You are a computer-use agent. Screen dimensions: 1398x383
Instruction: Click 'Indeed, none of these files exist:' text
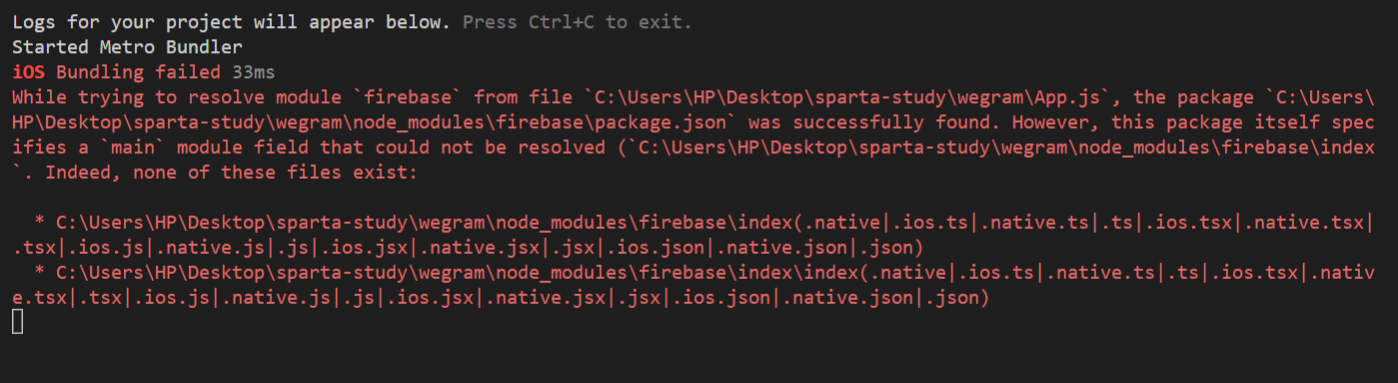point(232,172)
